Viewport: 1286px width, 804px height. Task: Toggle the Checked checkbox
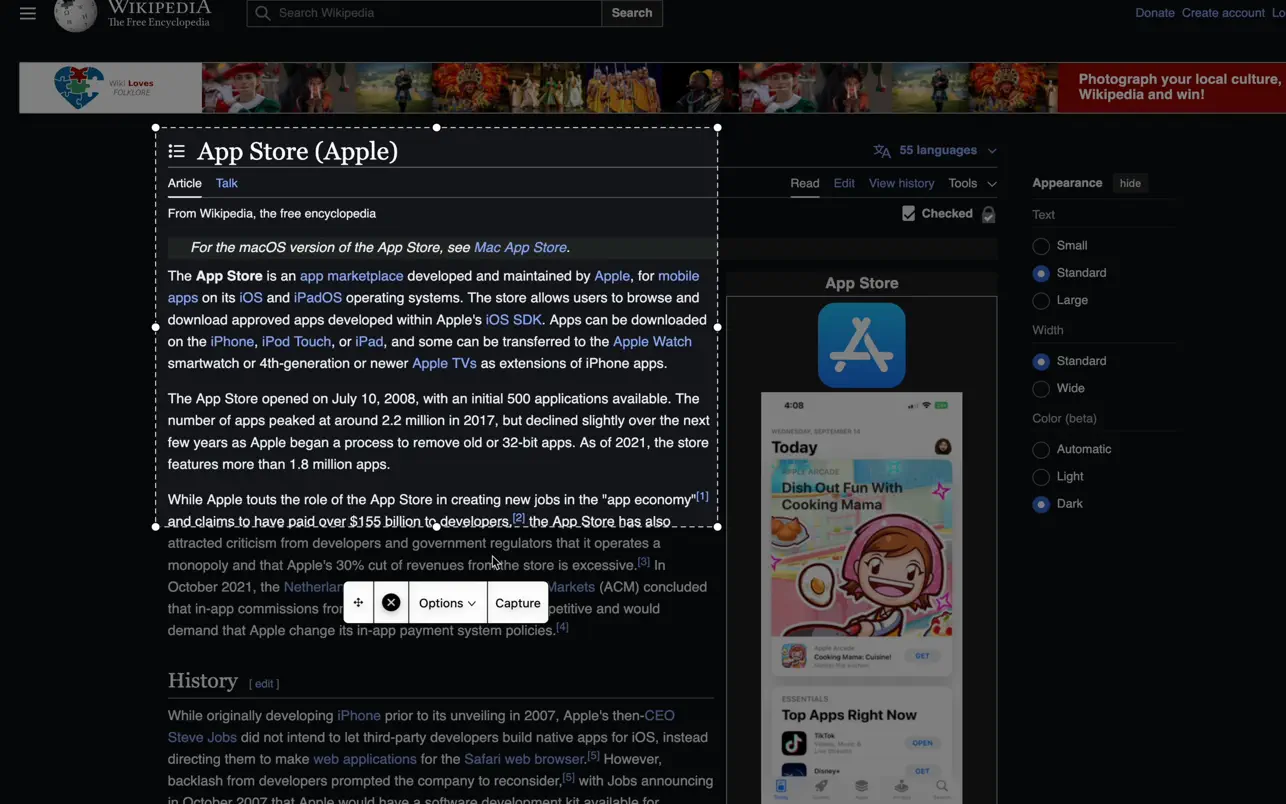(908, 214)
